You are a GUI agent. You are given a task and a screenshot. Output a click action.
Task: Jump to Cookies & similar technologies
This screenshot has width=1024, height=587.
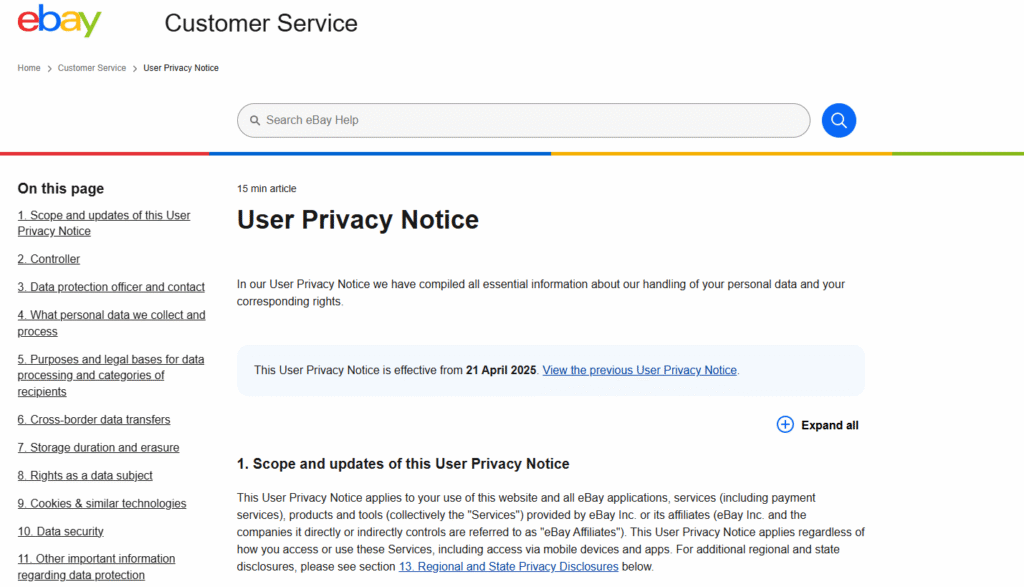[x=101, y=504]
